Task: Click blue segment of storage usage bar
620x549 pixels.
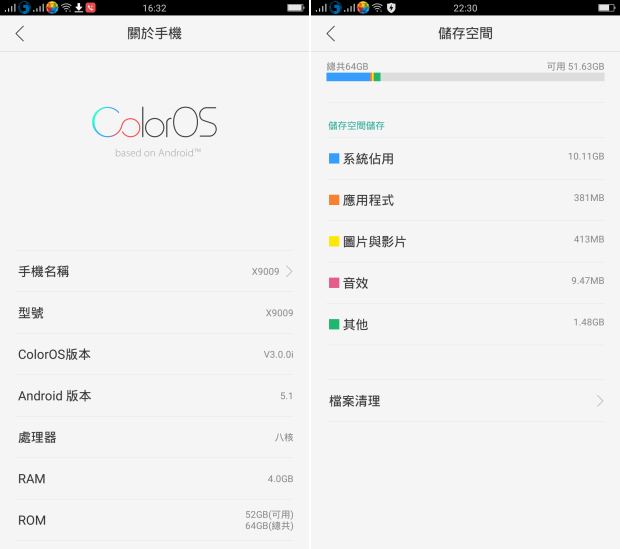Action: coord(348,77)
